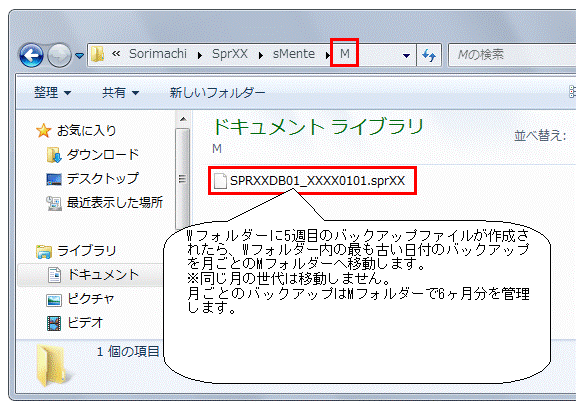Click the navigation pane scroll-up arrow
Screen dimensions: 576x409
tap(183, 119)
